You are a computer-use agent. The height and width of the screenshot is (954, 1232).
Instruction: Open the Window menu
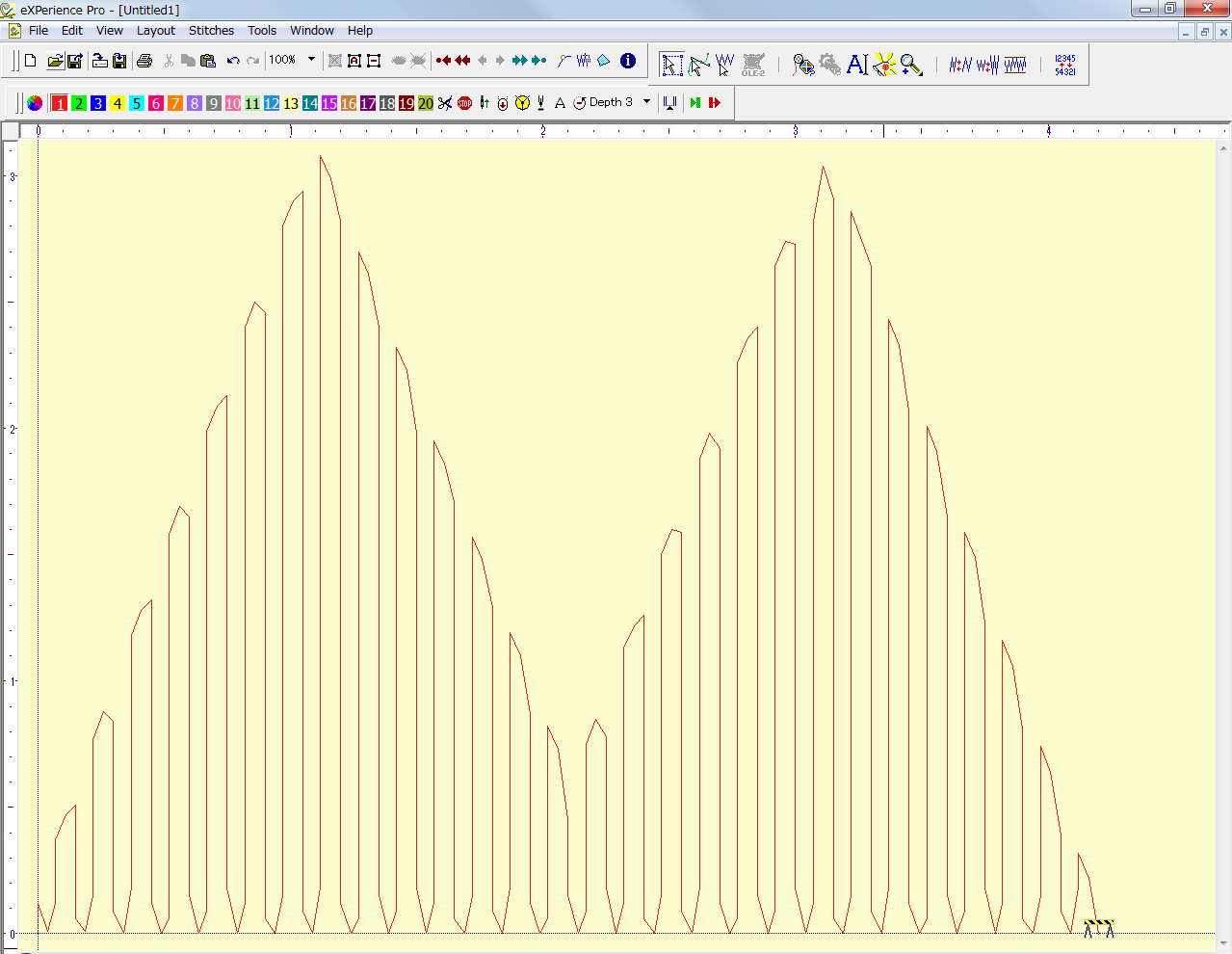click(312, 31)
